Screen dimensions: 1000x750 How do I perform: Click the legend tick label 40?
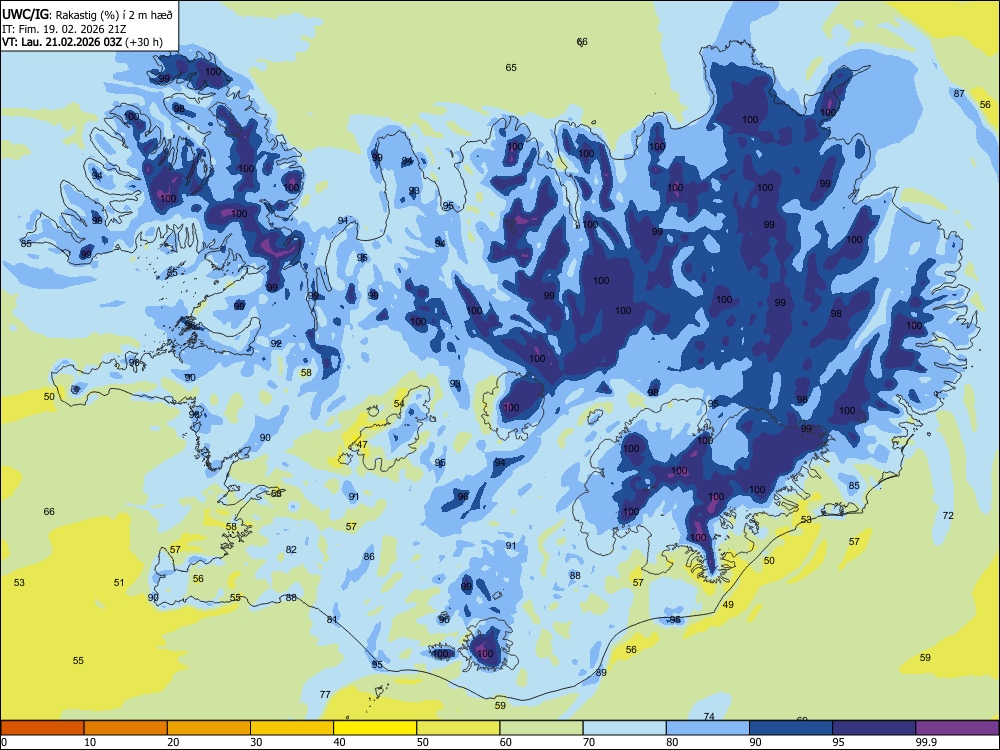coord(339,742)
